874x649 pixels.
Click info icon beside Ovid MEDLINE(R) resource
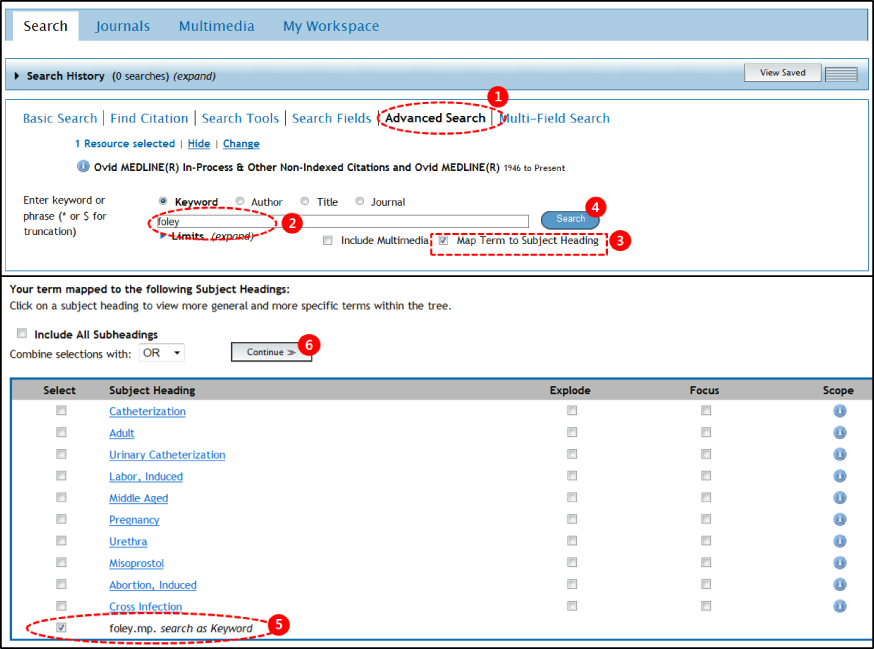83,166
